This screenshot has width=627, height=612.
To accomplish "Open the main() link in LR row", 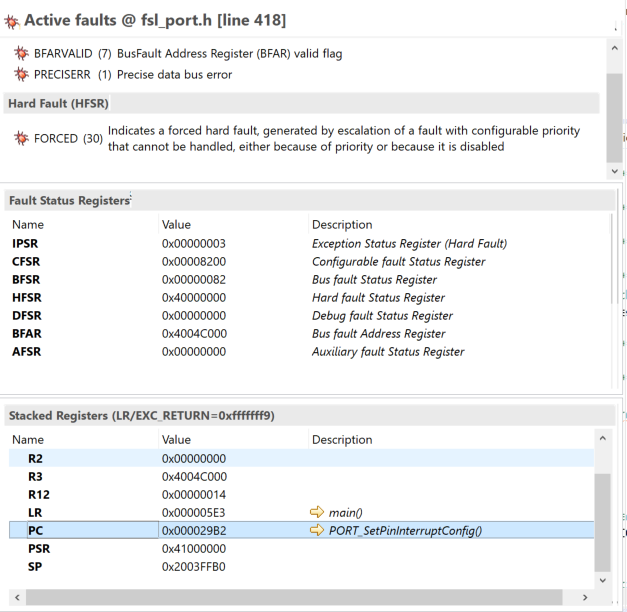I will click(345, 513).
